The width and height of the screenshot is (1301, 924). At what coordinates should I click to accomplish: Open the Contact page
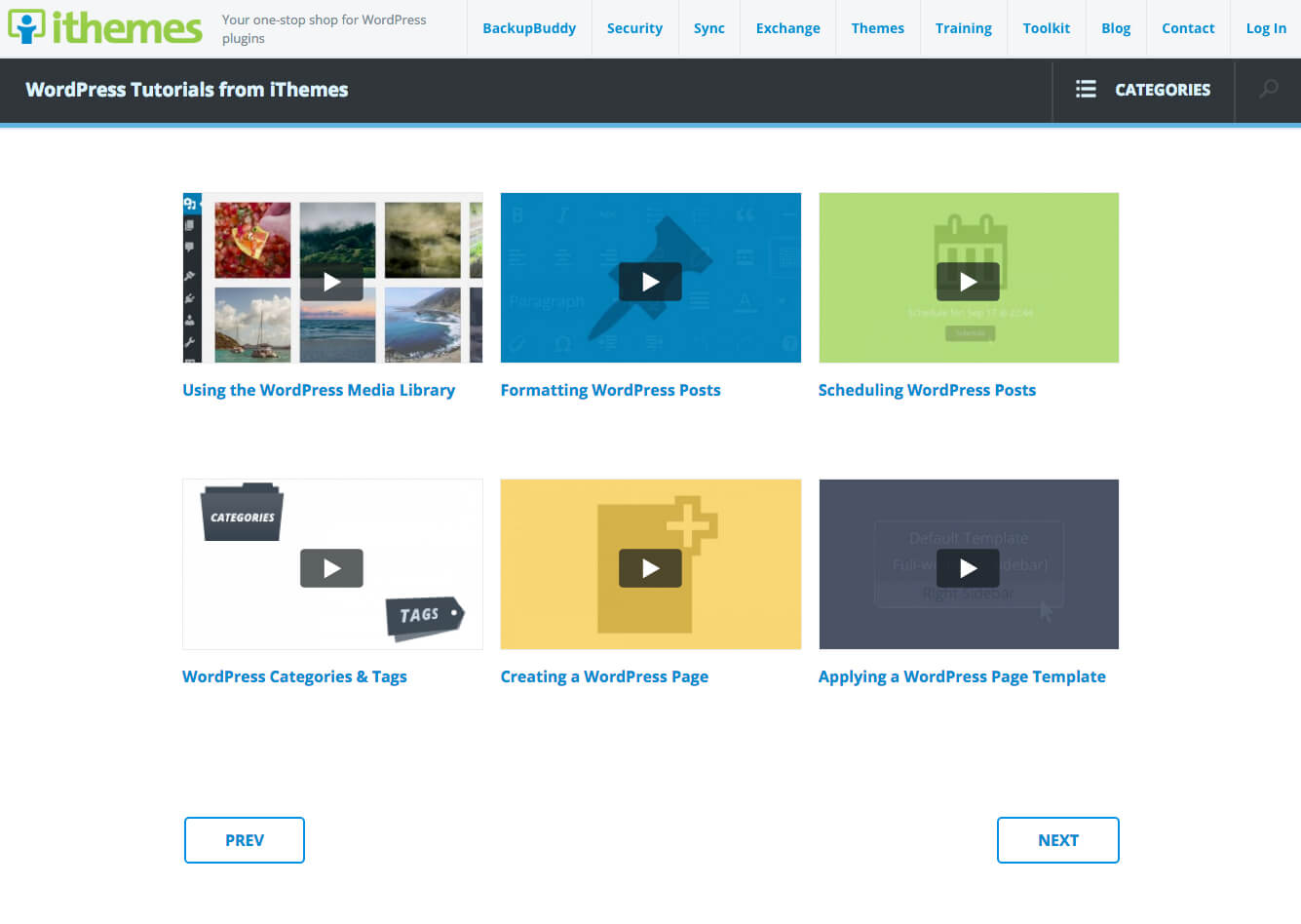click(1188, 28)
